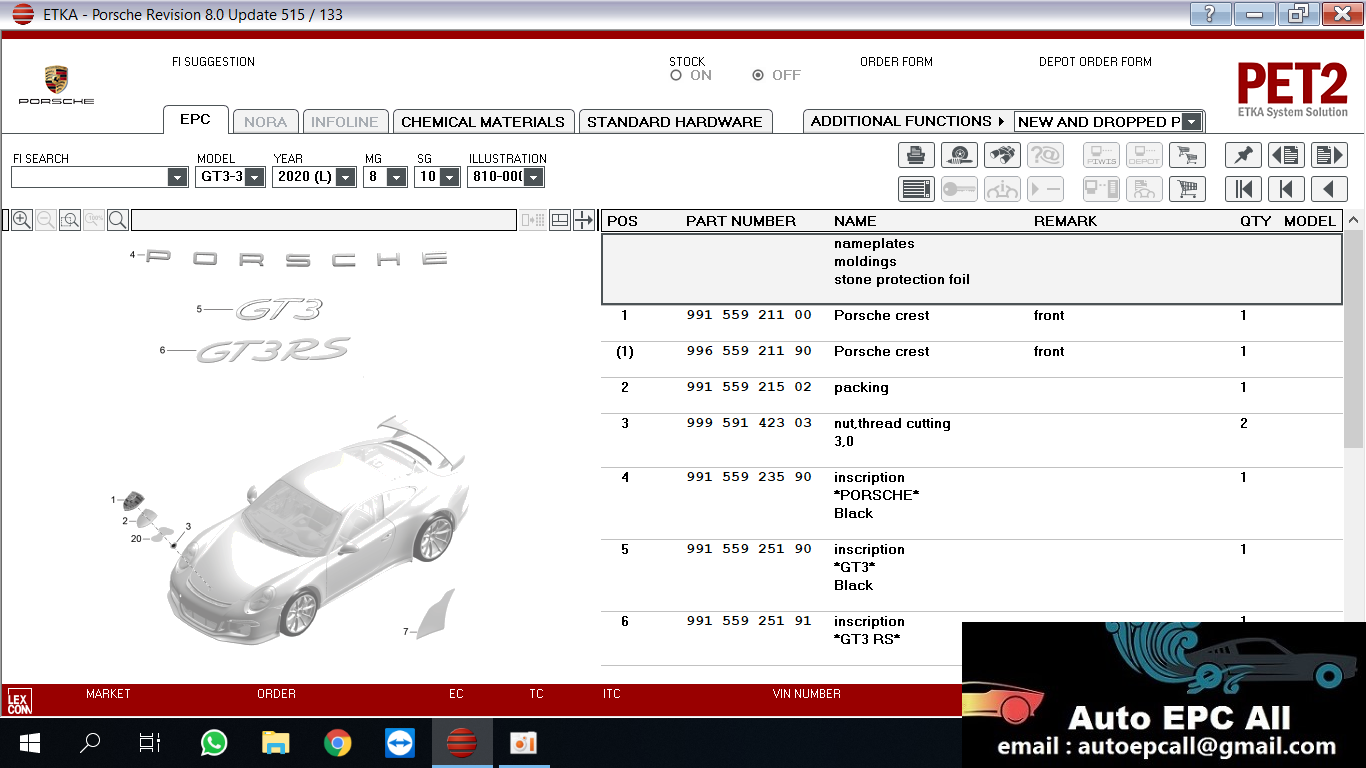The height and width of the screenshot is (768, 1366).
Task: Switch to CHEMICAL MATERIALS tab
Action: click(x=483, y=122)
